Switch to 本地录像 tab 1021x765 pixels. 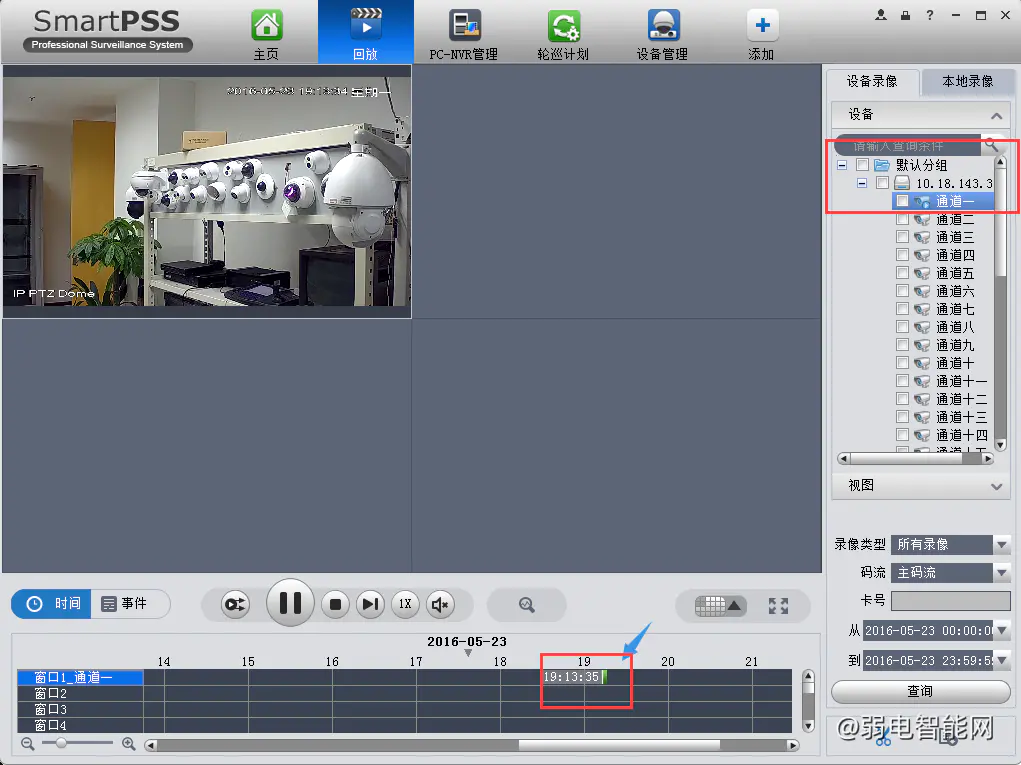pyautogui.click(x=967, y=82)
